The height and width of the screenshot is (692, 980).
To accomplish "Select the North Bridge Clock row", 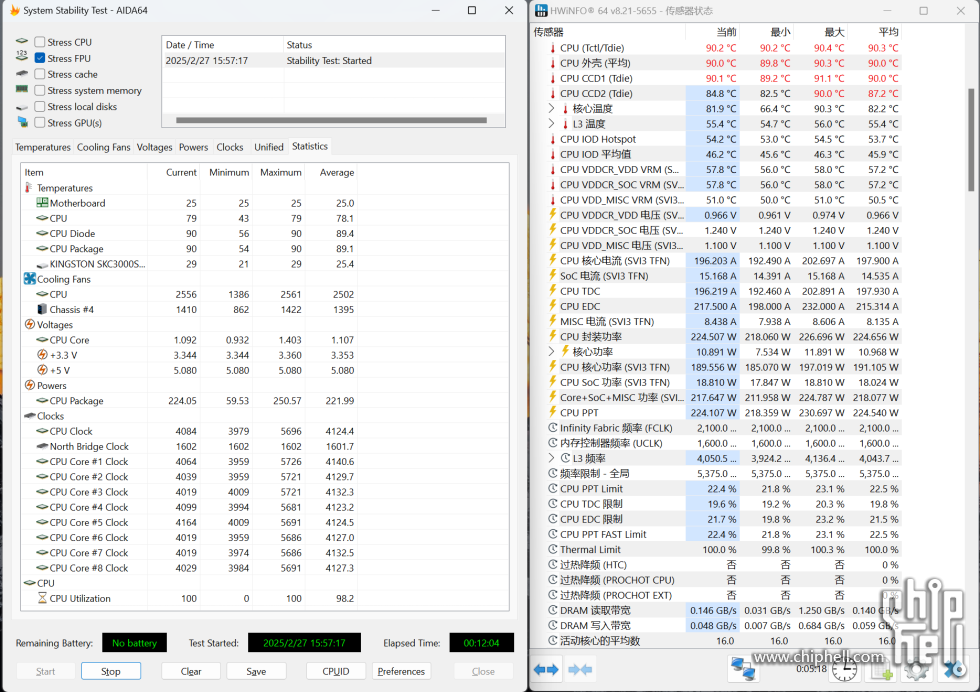I will coord(189,446).
